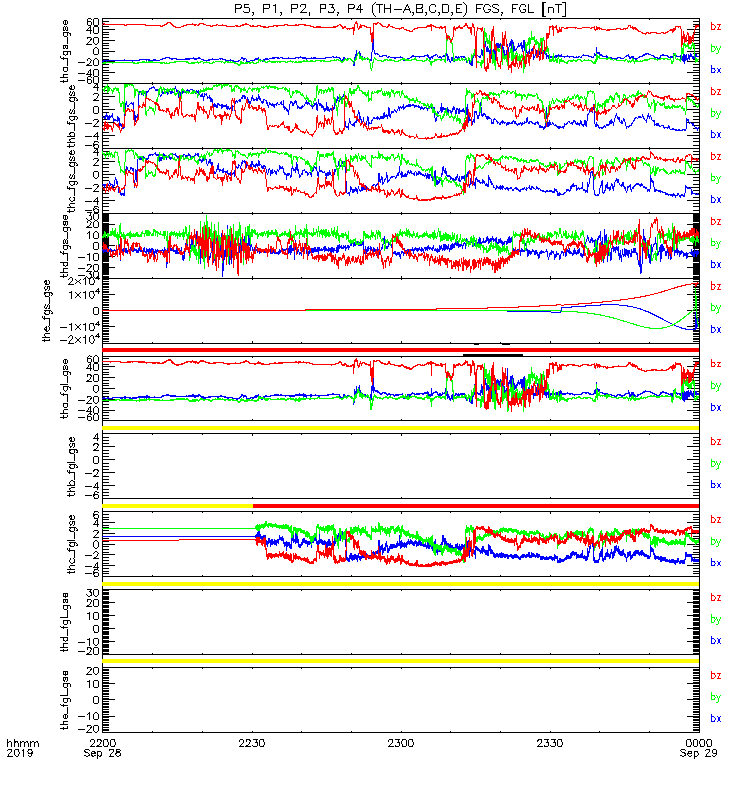
Task: Click the yellow bar under tha_fgl_gse panel
Action: [401, 428]
